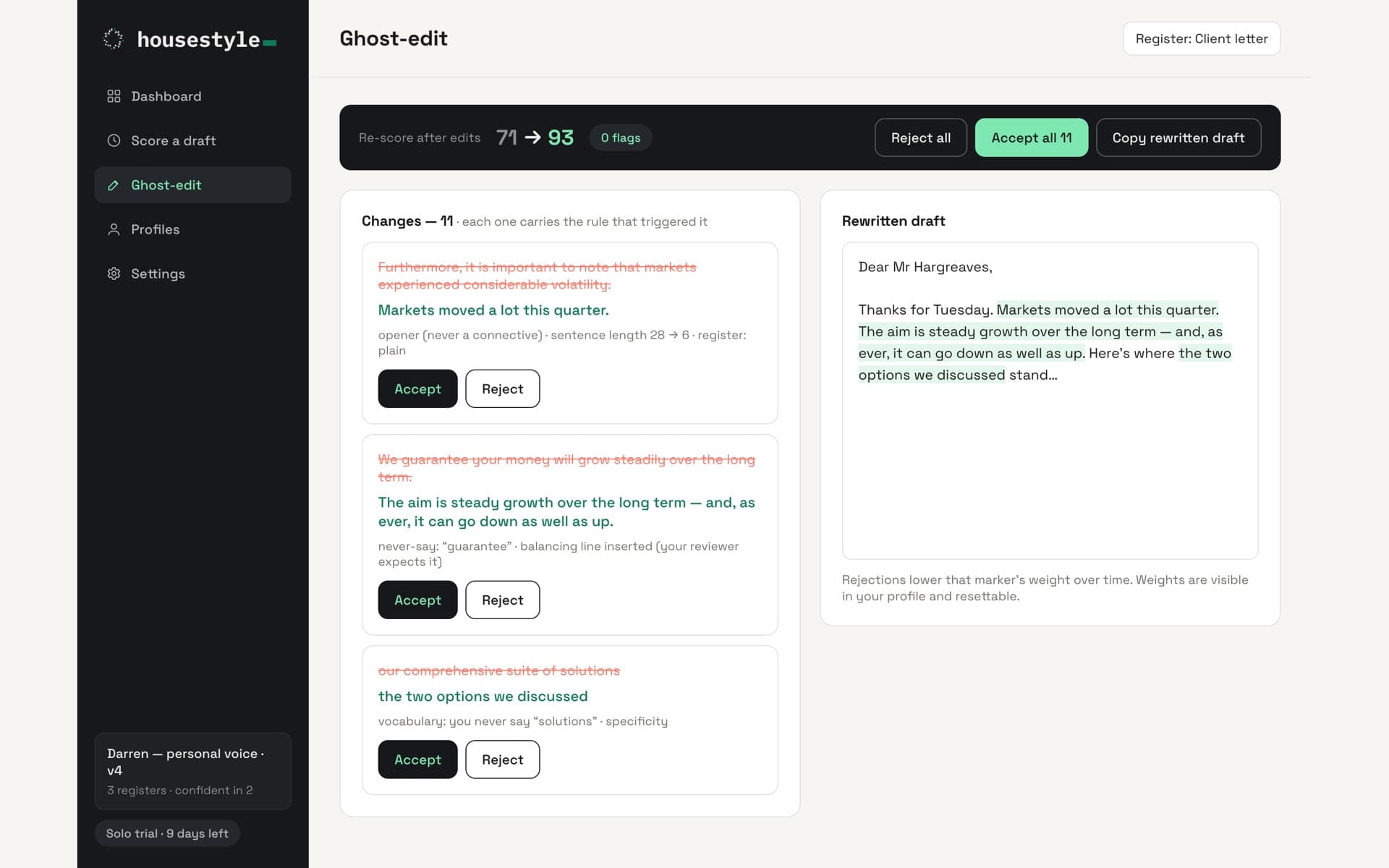Reject the 'Markets moved a lot' change

pos(502,388)
